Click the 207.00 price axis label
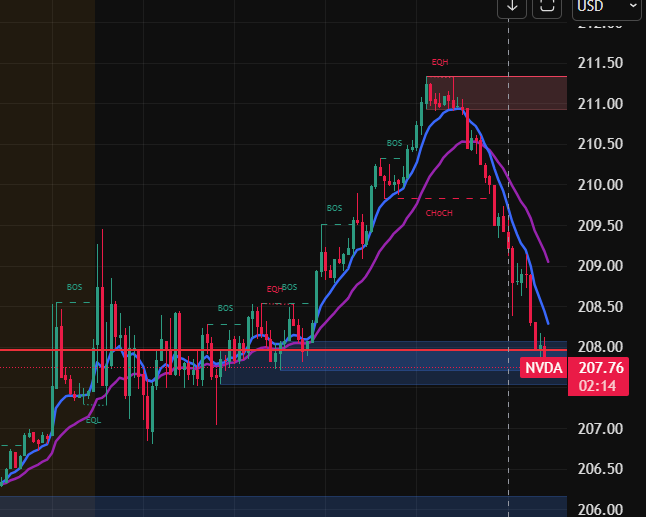The width and height of the screenshot is (646, 517). coord(600,429)
